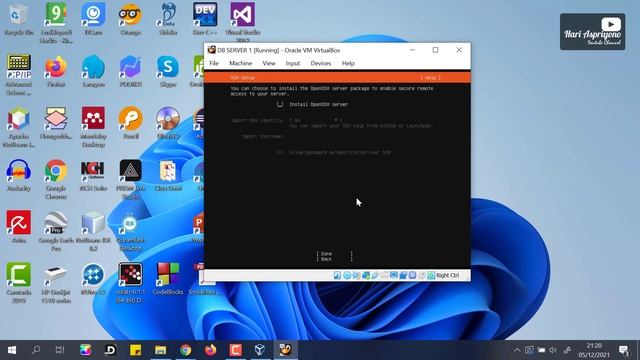Click the taskbar Search icon
This screenshot has width=640, height=360.
[x=36, y=350]
